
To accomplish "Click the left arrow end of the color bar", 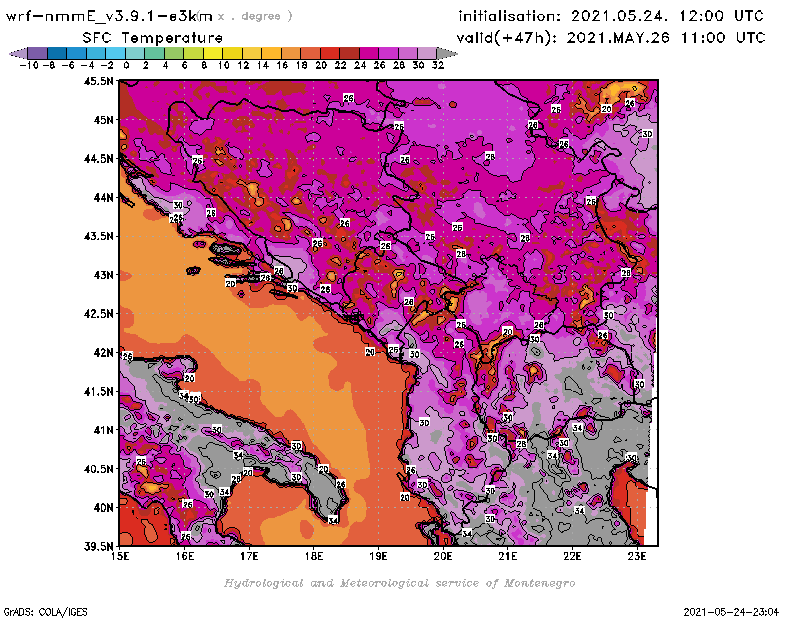I will (x=18, y=53).
